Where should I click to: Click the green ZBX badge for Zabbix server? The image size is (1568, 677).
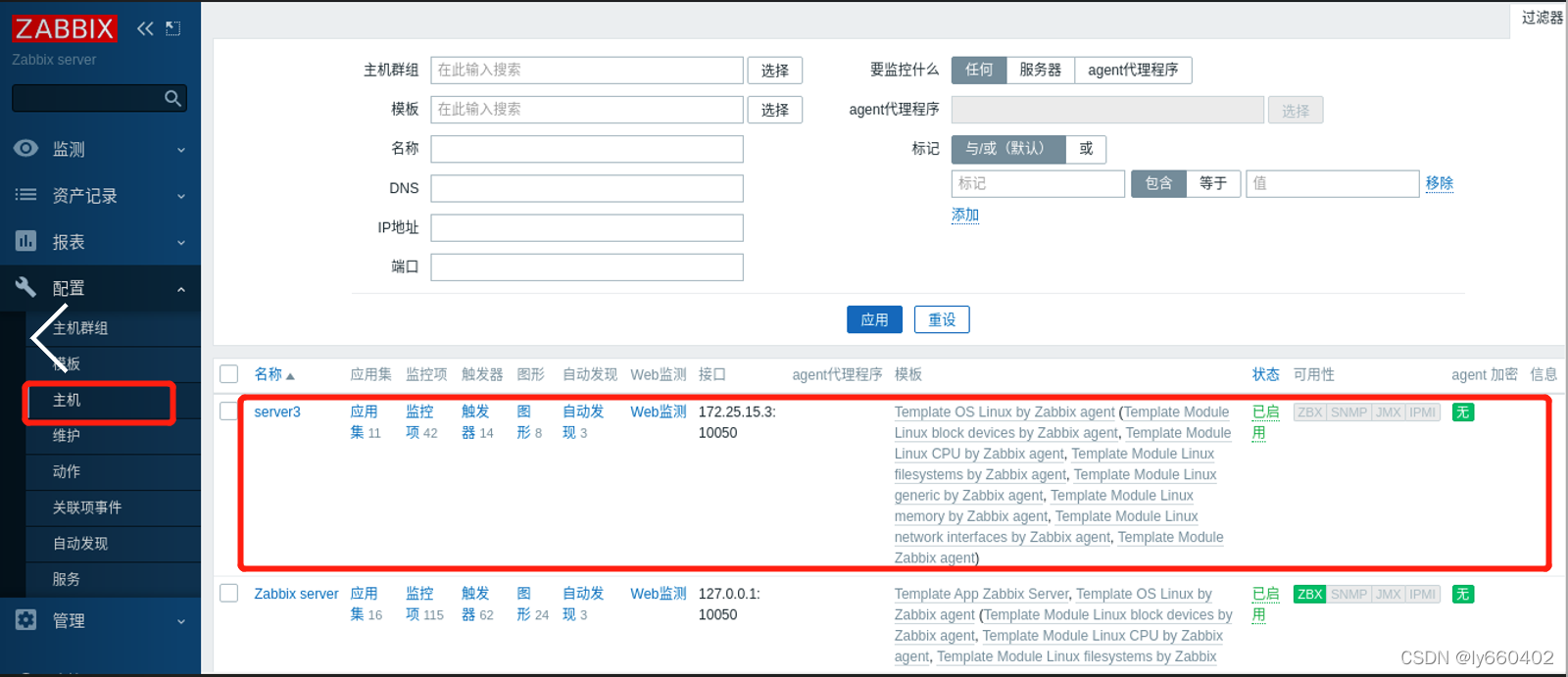pyautogui.click(x=1309, y=595)
